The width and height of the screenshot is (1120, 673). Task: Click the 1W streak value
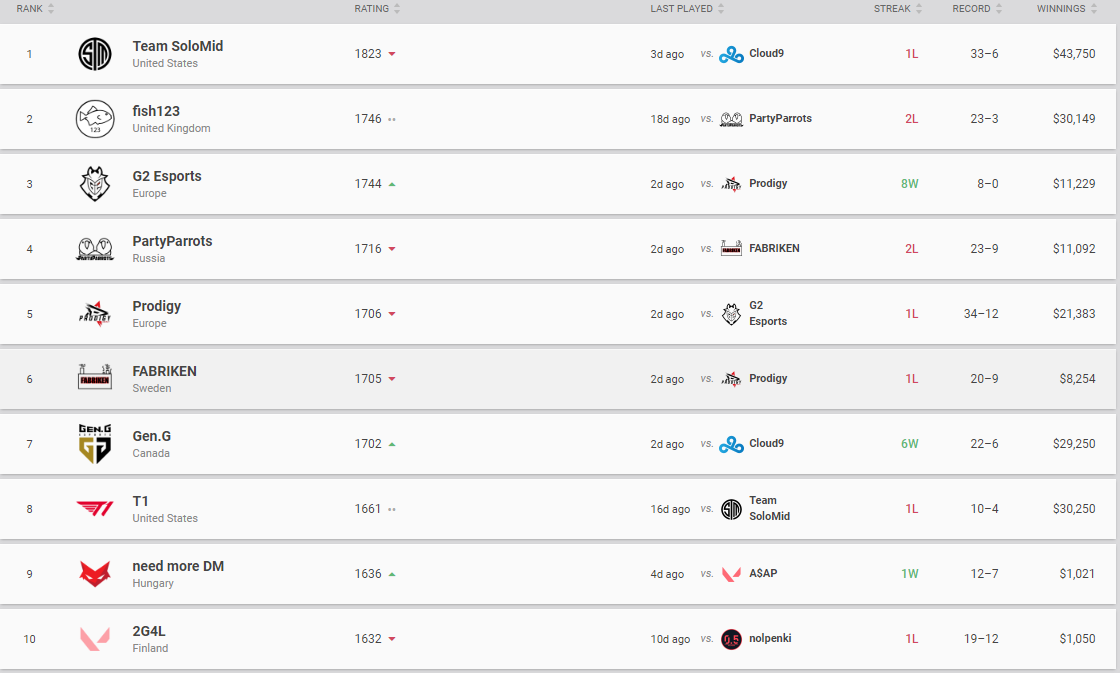(909, 574)
